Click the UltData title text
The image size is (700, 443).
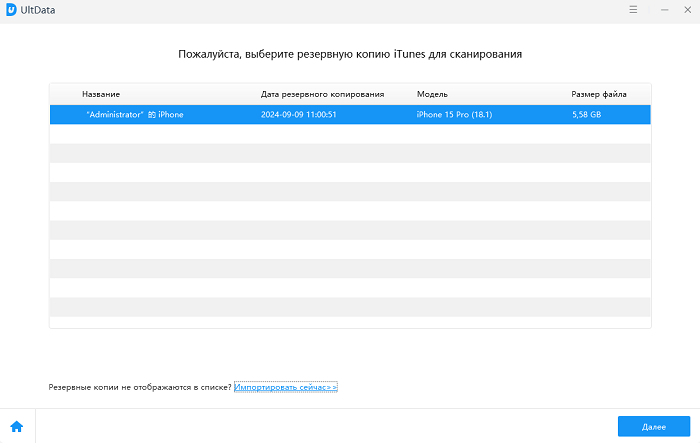(39, 9)
